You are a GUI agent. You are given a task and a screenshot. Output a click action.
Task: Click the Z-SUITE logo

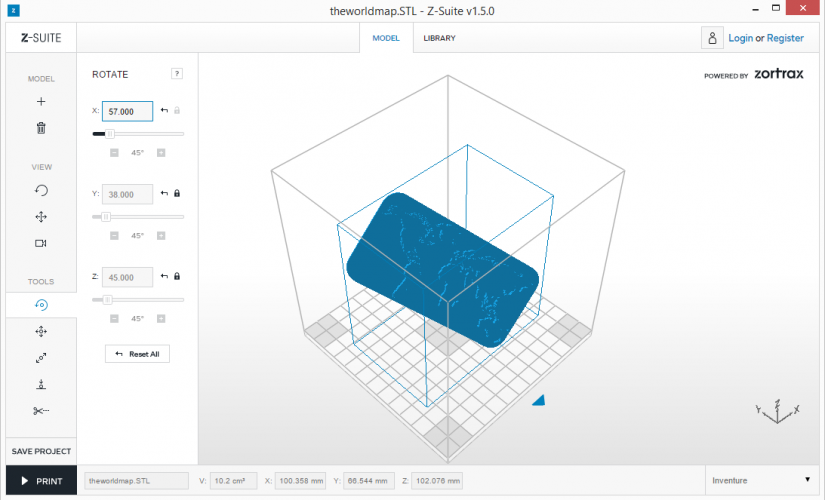[41, 38]
